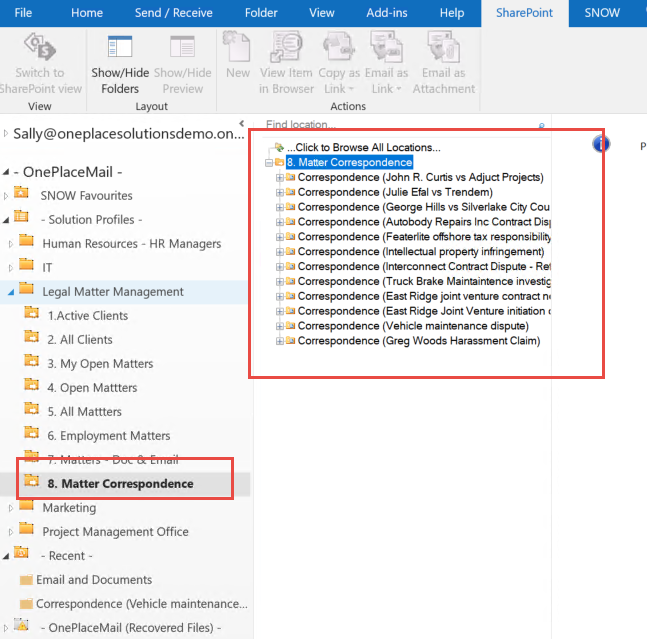Expand Correspondence John R. Curtis node
The height and width of the screenshot is (639, 647).
(279, 178)
